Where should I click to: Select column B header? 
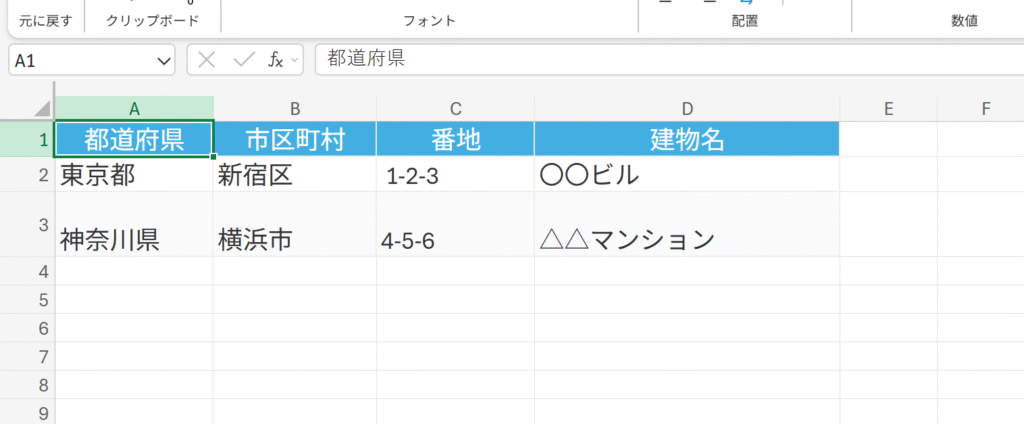click(295, 108)
